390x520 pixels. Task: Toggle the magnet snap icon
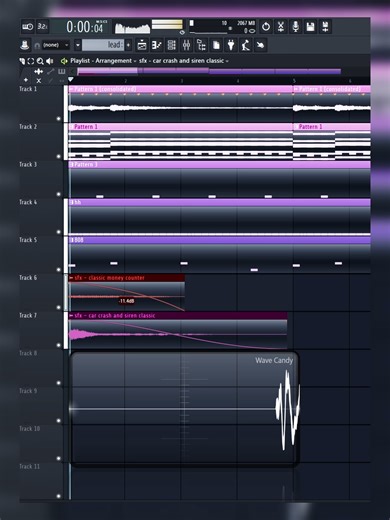coord(37,45)
